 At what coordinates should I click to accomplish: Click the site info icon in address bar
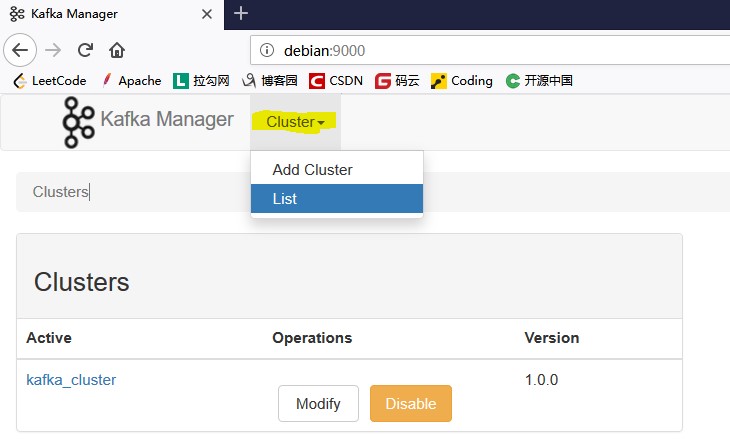[267, 50]
